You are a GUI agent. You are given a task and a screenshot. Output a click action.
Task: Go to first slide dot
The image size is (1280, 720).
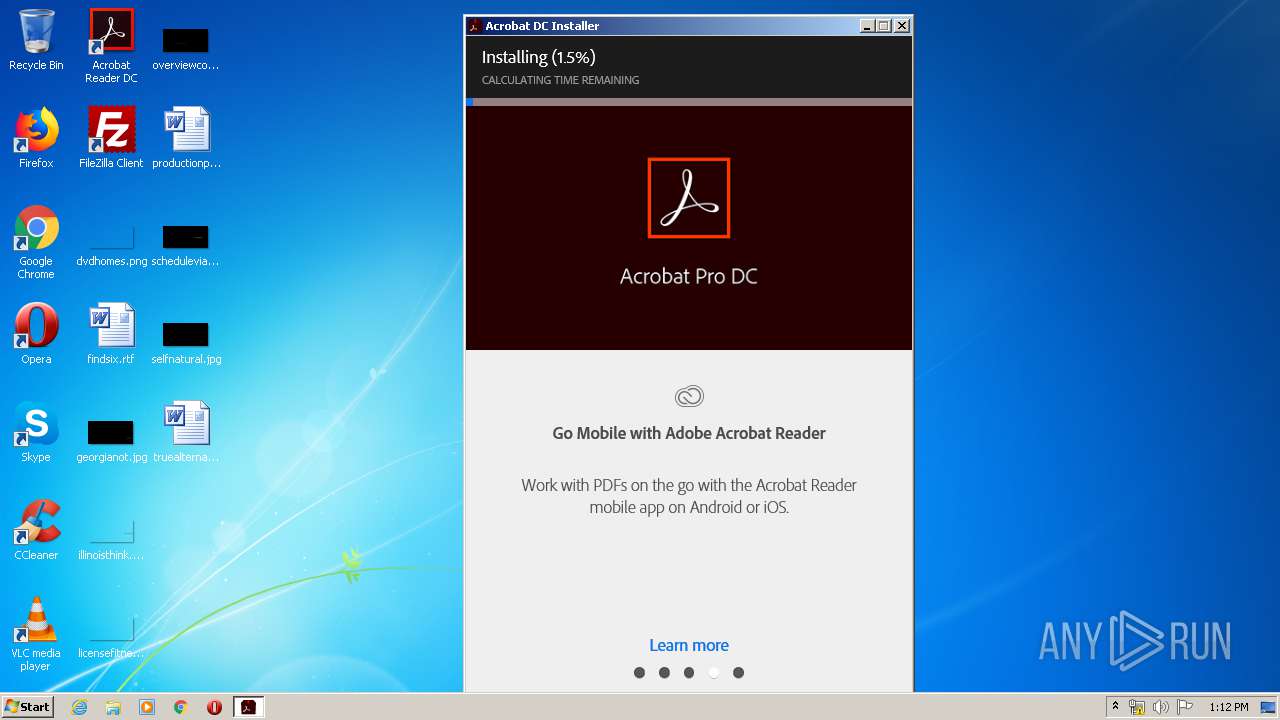(639, 673)
